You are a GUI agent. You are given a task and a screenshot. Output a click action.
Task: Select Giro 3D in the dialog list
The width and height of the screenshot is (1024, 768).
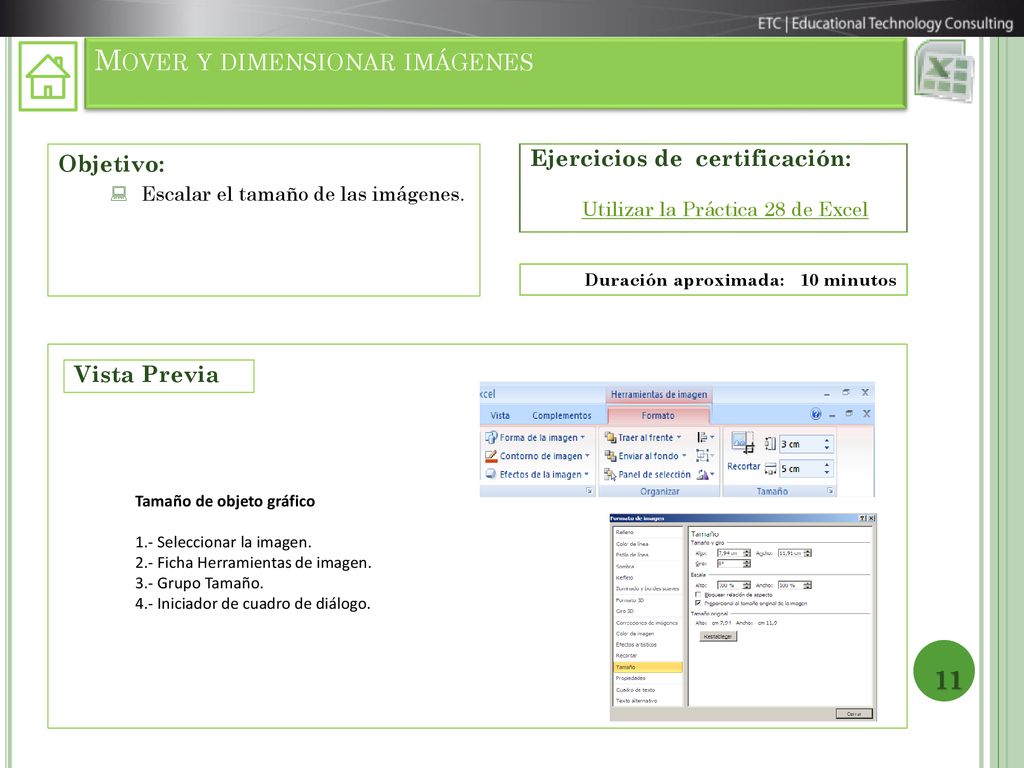click(x=625, y=611)
